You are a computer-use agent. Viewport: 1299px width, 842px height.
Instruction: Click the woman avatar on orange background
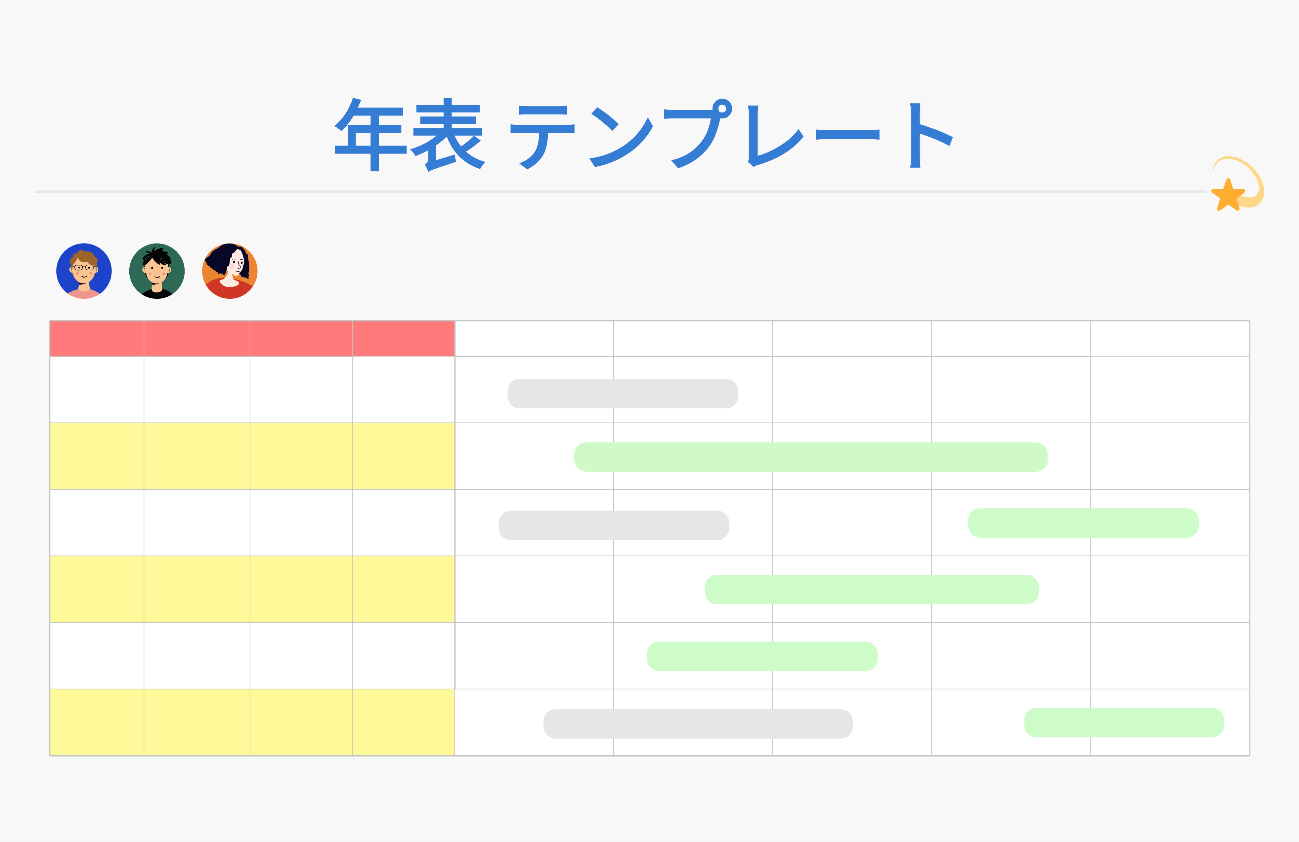pyautogui.click(x=230, y=271)
